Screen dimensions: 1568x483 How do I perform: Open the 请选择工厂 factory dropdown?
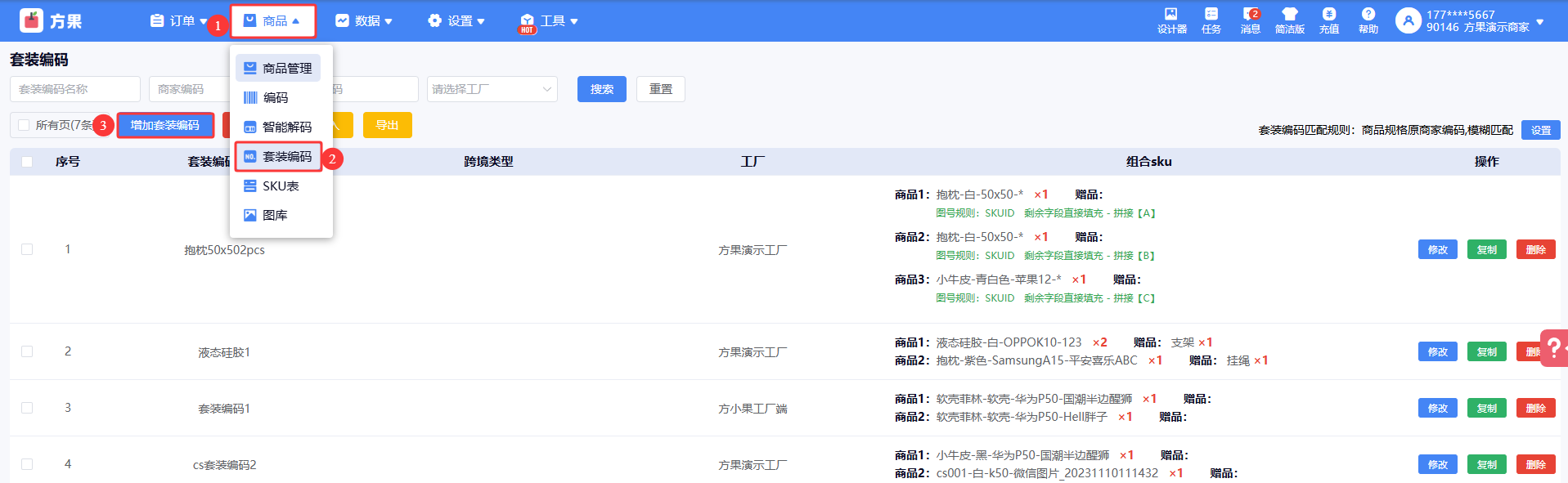click(x=492, y=89)
